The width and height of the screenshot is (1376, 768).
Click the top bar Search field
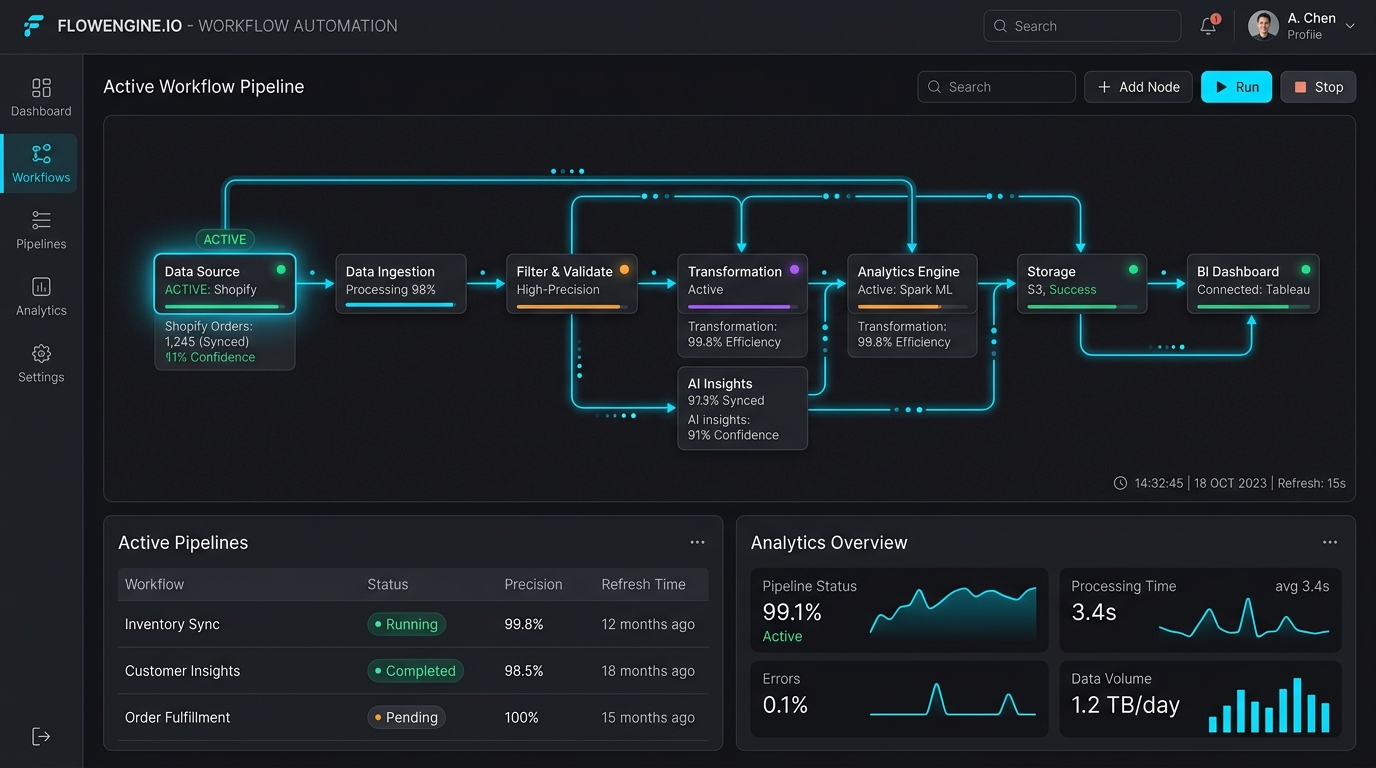coord(1082,26)
